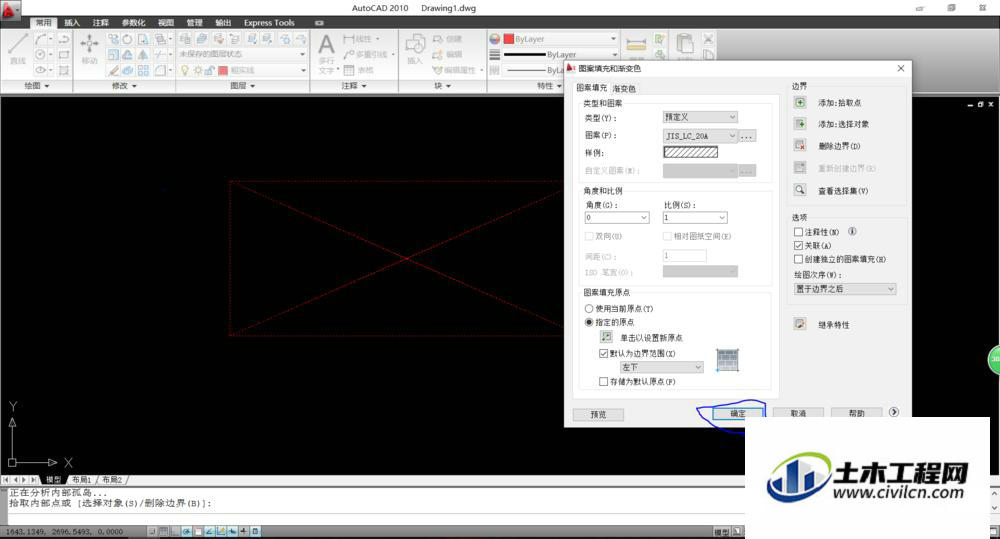Screen dimensions: 1000x539
Task: Open the 左下 origin position dropdown
Action: [x=661, y=367]
